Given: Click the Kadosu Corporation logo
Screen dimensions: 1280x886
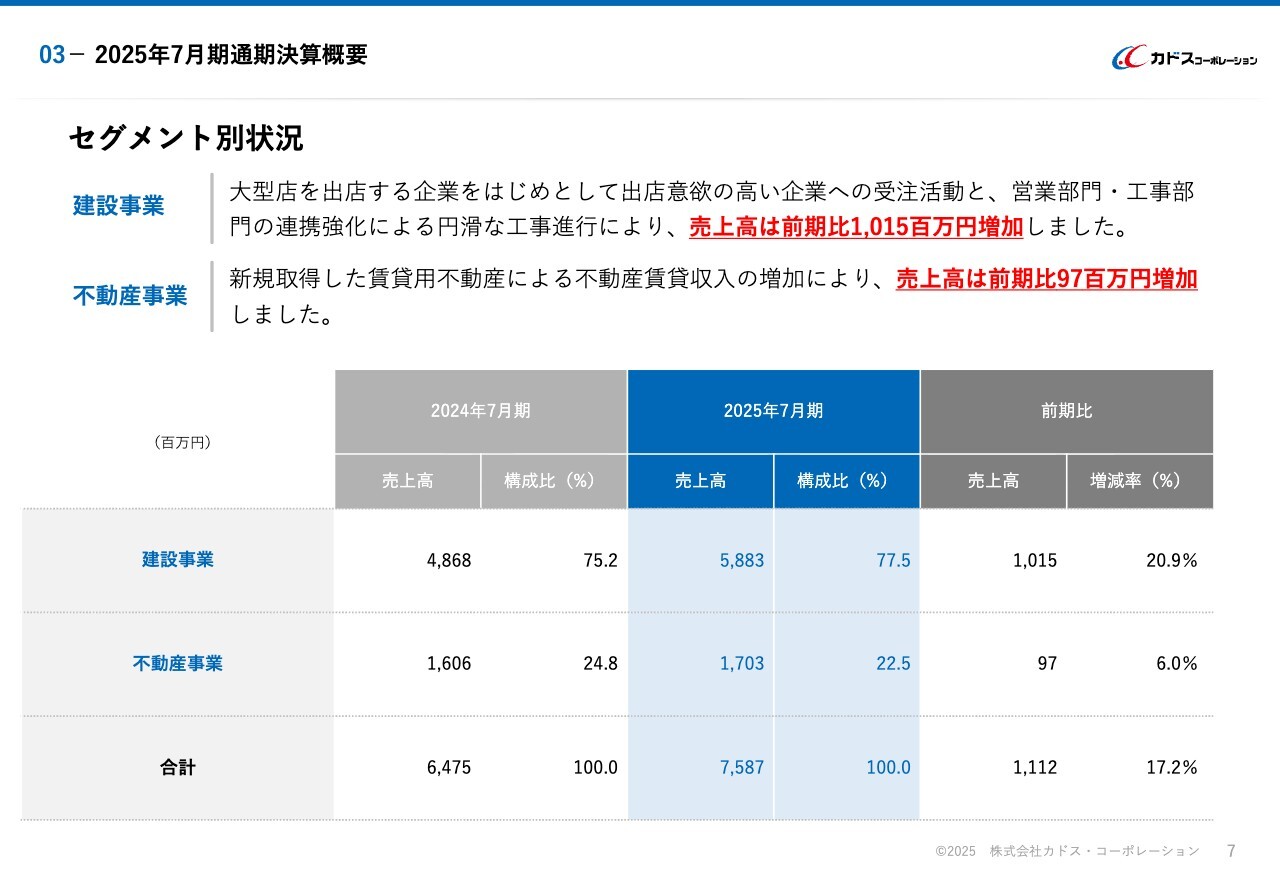Looking at the screenshot, I should (x=1185, y=58).
